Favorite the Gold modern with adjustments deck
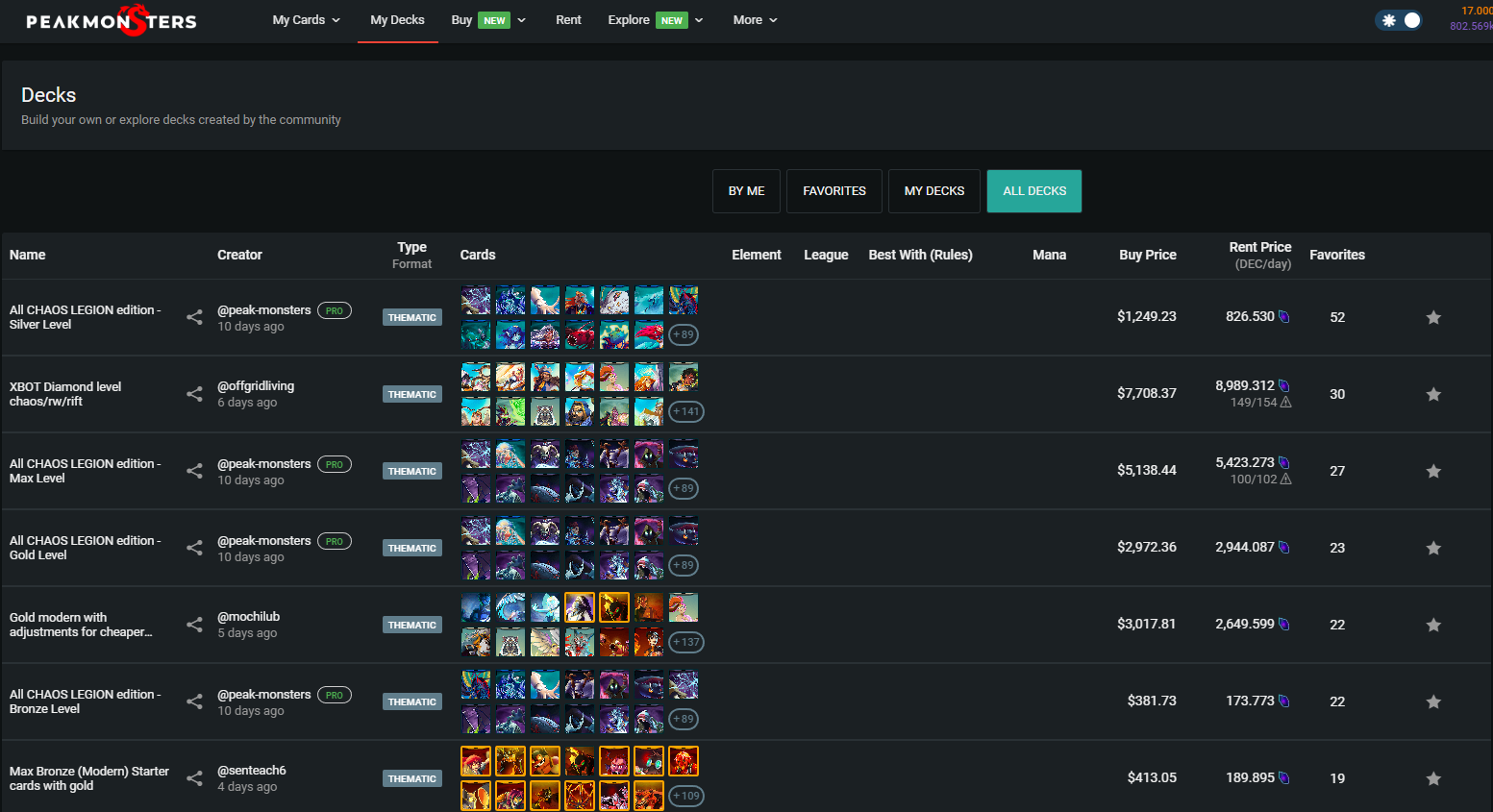Screen dimensions: 1493x812 click(1433, 625)
